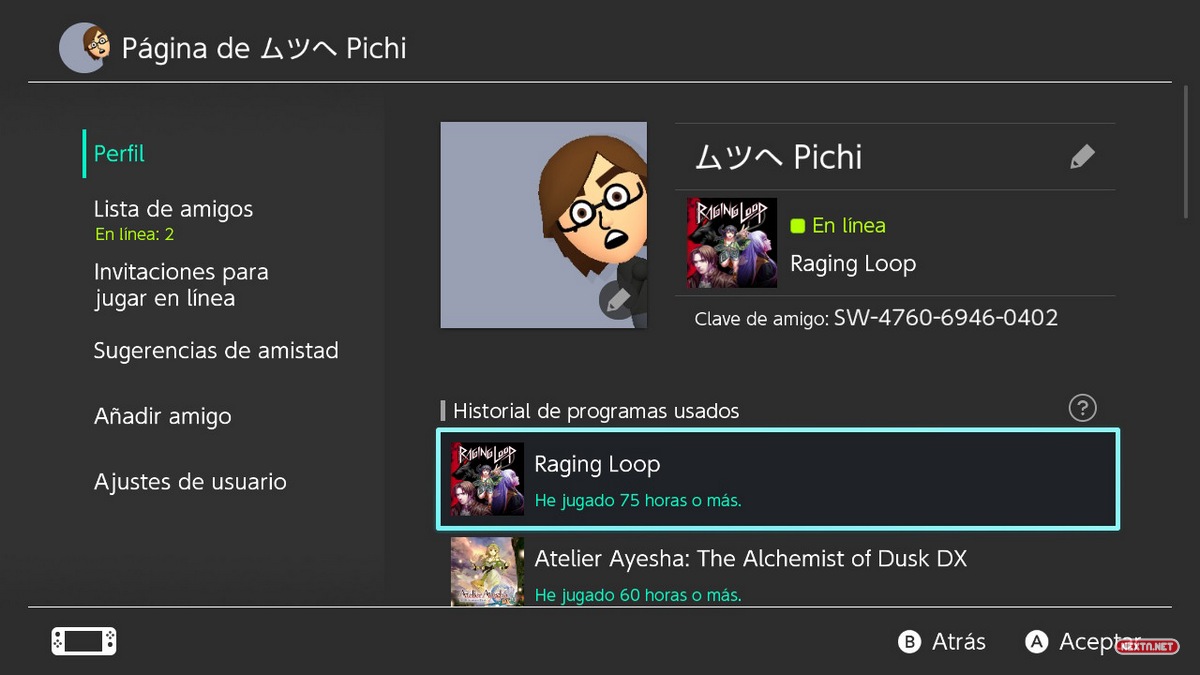1200x675 pixels.
Task: Select Atelier Ayesha history entry
Action: [750, 573]
